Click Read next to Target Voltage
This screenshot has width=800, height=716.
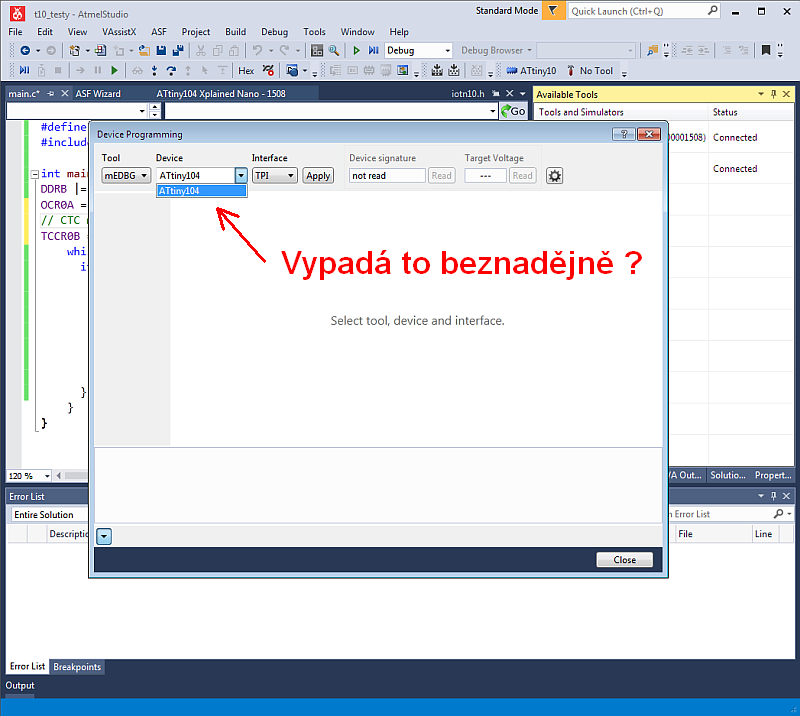point(522,176)
